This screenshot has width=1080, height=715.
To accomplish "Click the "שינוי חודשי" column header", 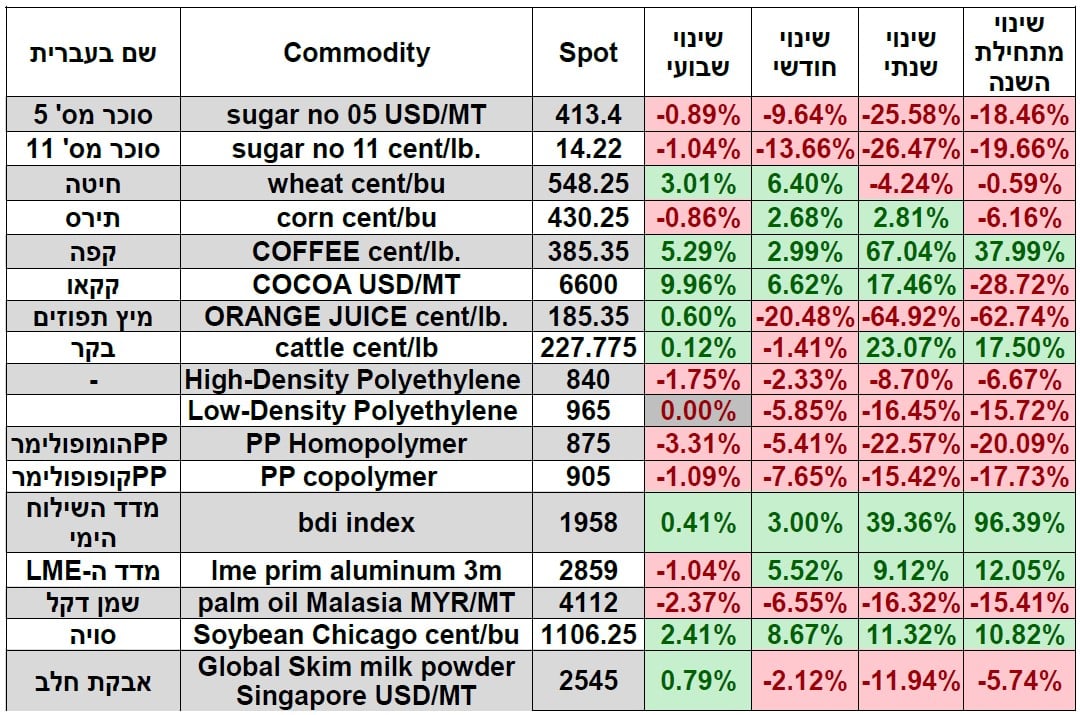I will click(804, 53).
